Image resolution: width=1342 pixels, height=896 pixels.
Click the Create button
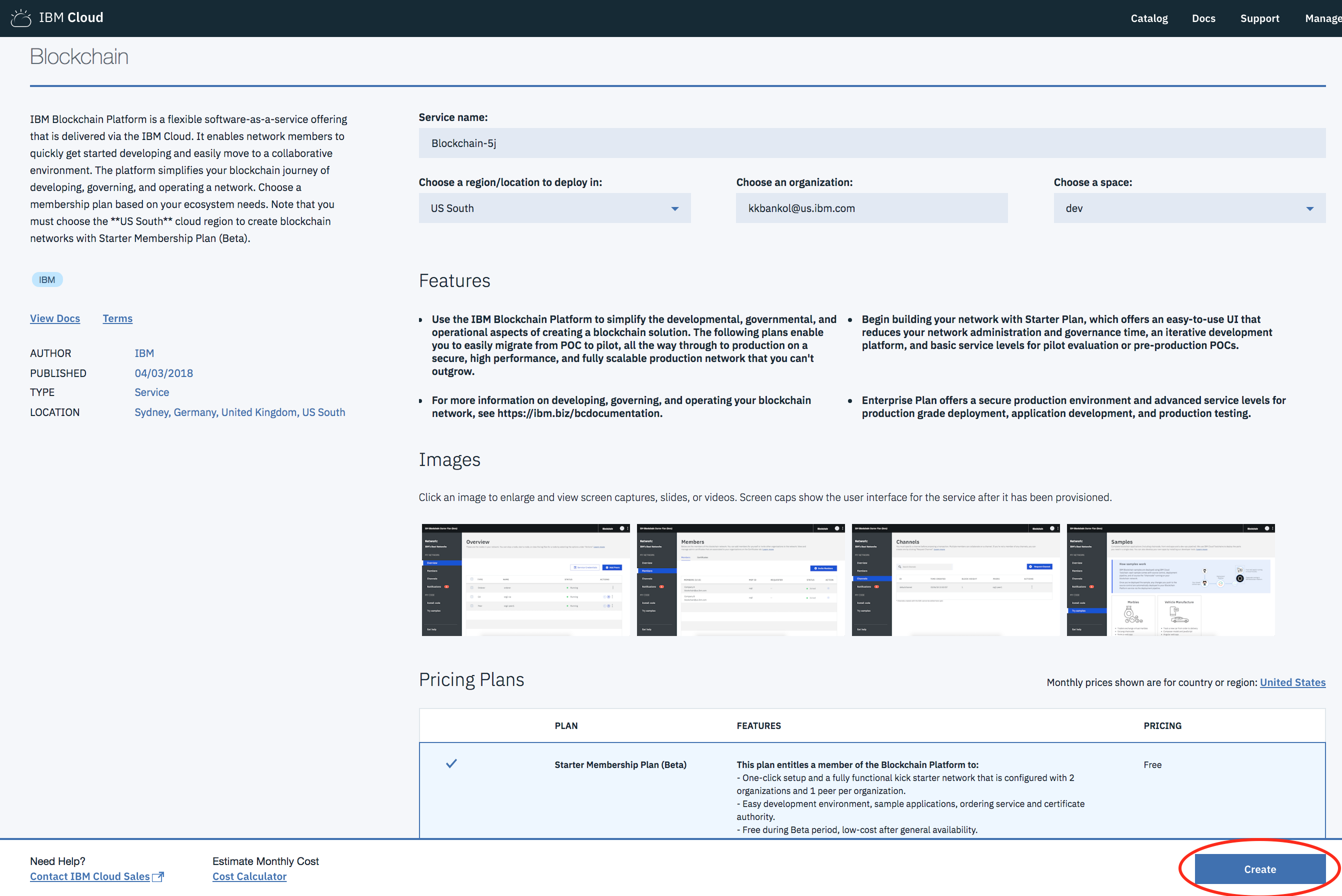point(1259,869)
